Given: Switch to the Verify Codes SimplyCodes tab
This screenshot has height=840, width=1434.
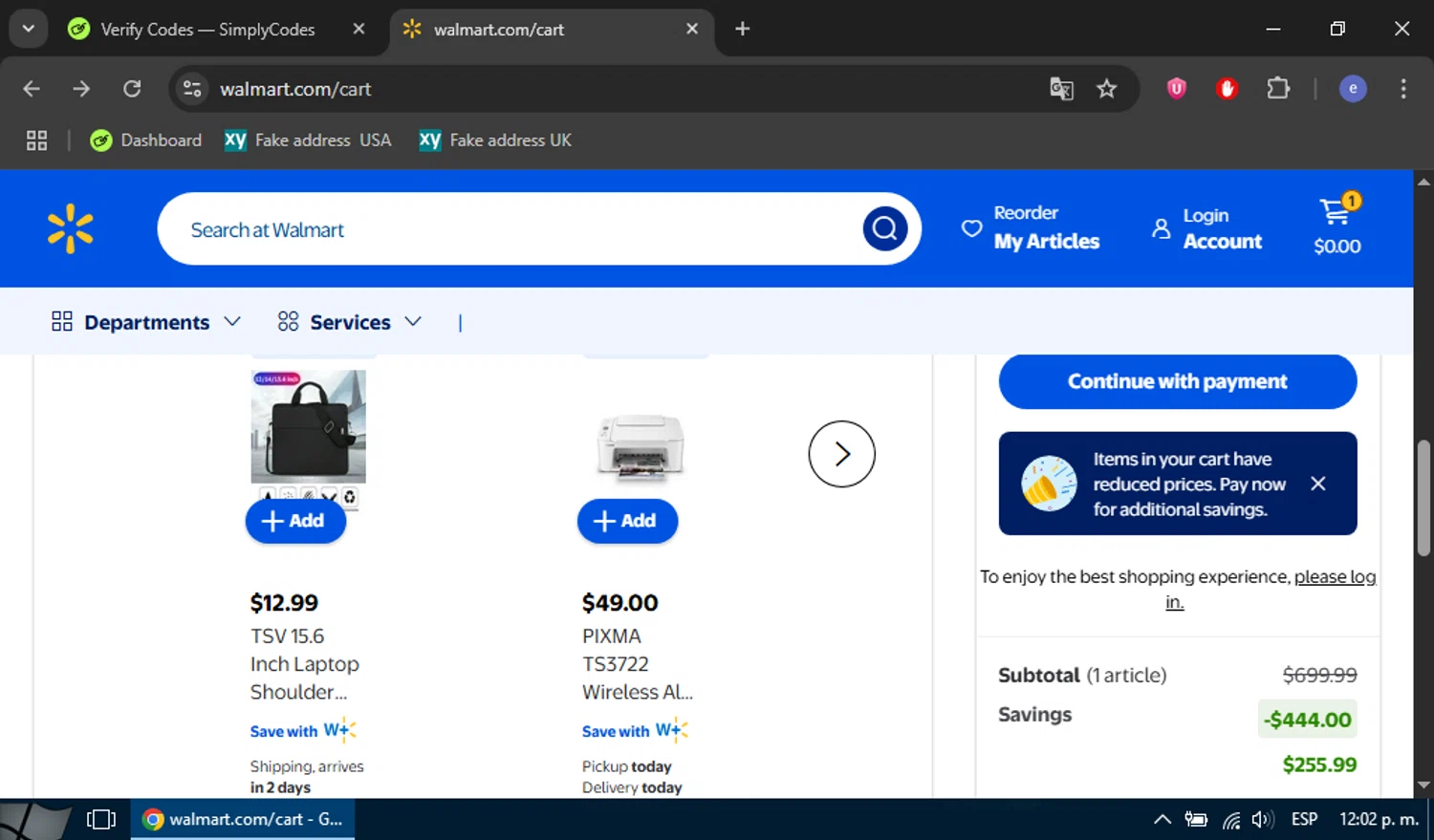Looking at the screenshot, I should [x=208, y=29].
